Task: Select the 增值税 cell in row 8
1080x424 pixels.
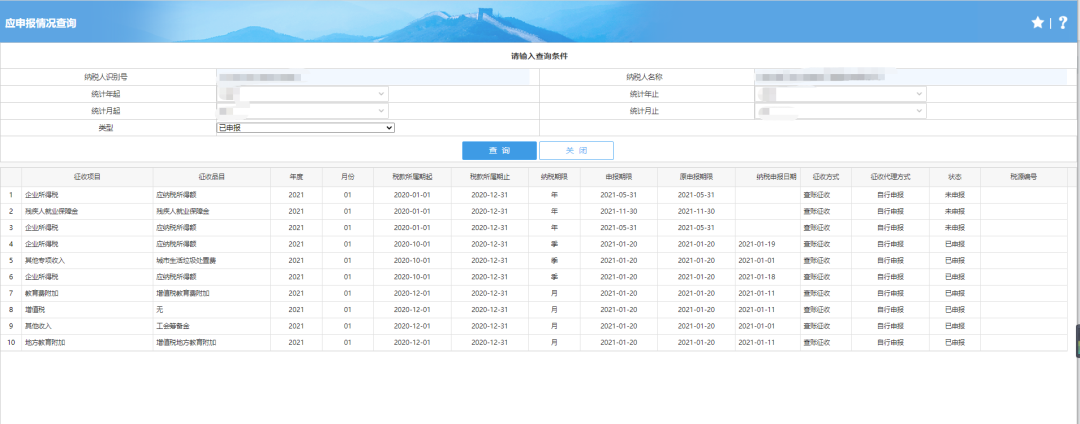Action: pyautogui.click(x=87, y=310)
